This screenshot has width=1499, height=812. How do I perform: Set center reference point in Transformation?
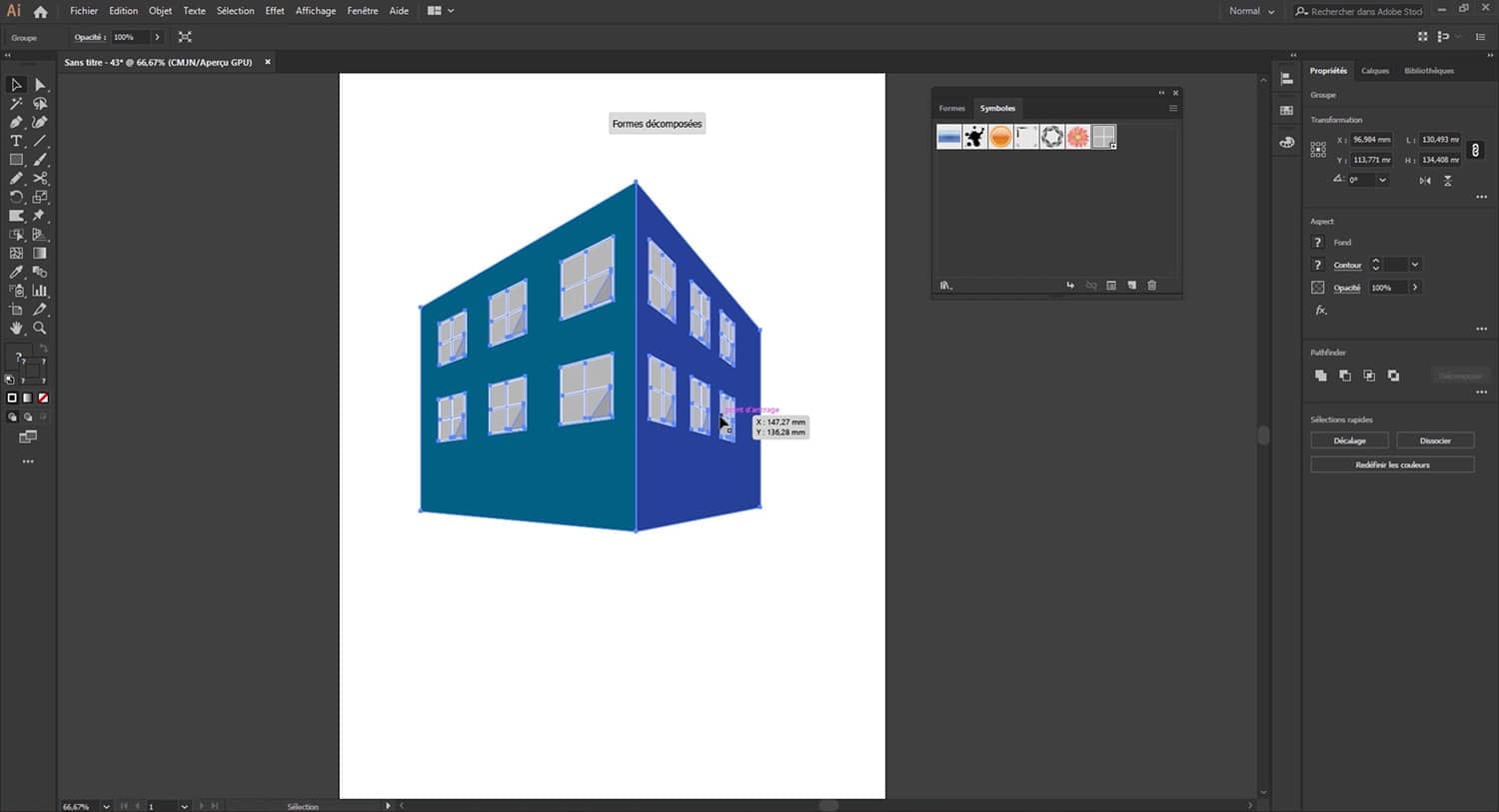1319,148
